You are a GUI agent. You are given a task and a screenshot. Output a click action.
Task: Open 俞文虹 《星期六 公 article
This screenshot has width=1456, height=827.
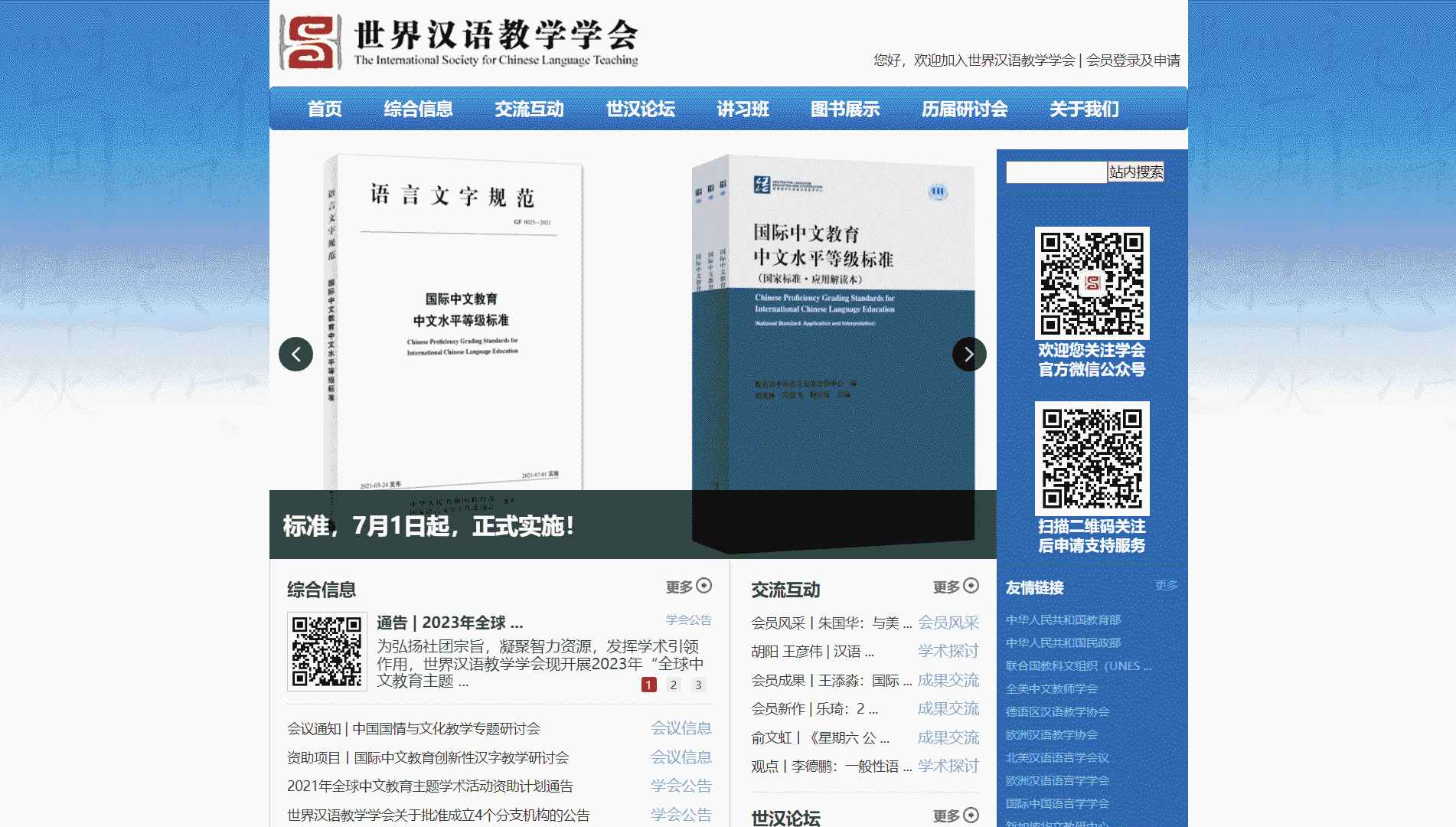820,737
